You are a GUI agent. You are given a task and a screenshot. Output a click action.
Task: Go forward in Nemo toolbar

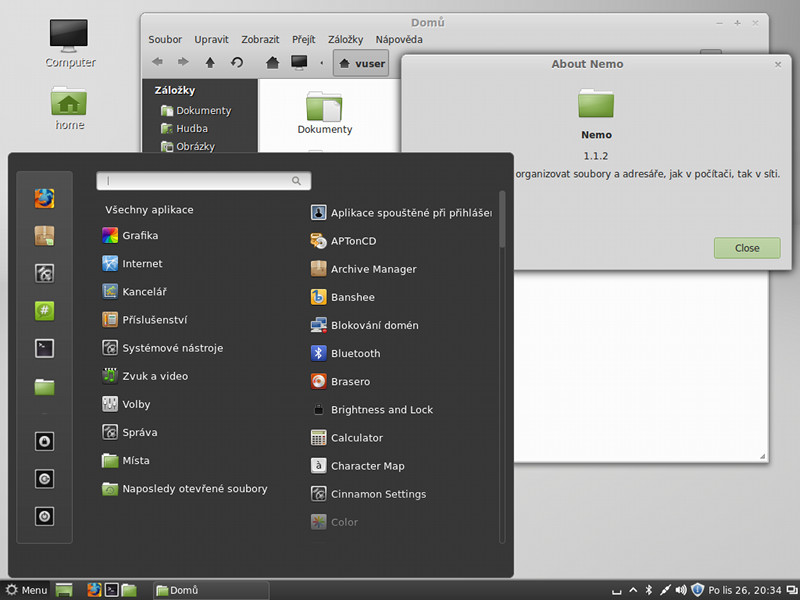(x=183, y=62)
